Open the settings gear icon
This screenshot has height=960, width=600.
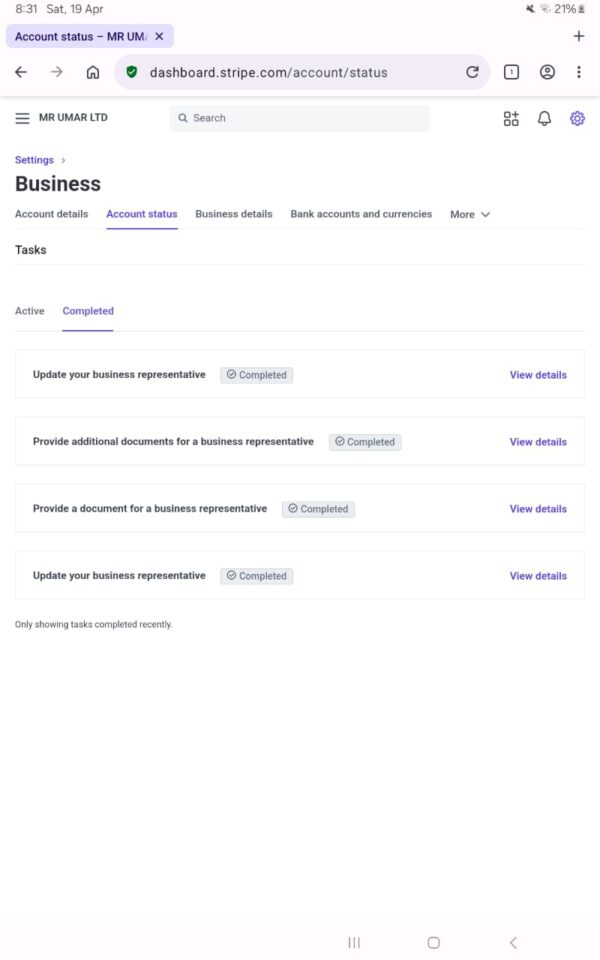click(x=577, y=118)
